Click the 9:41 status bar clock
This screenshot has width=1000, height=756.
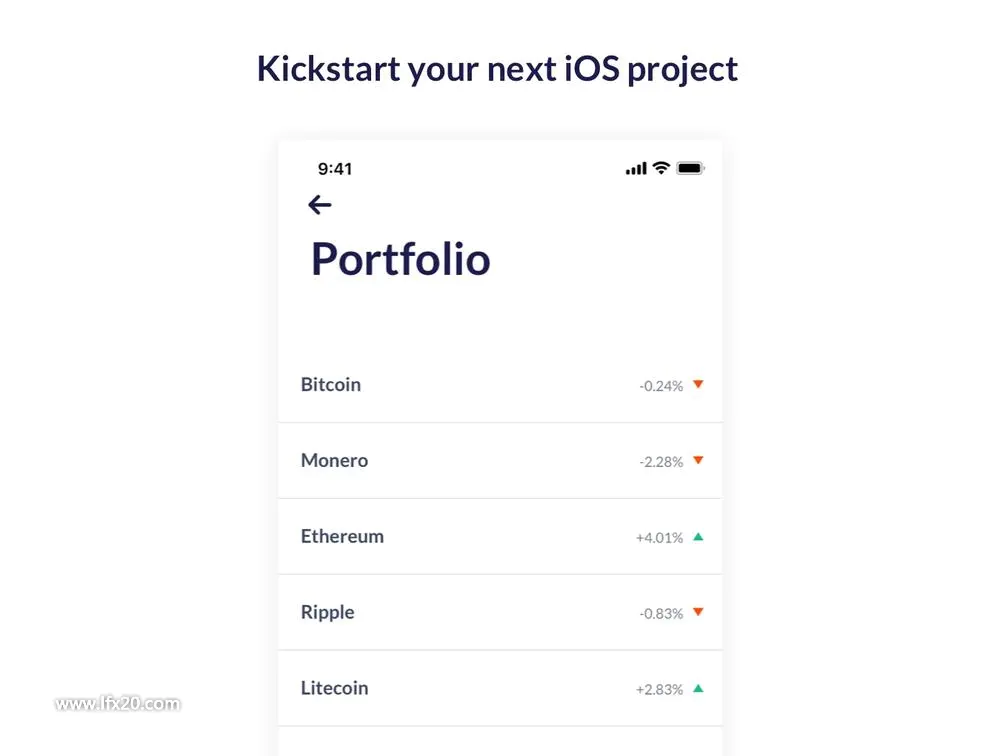[x=335, y=169]
